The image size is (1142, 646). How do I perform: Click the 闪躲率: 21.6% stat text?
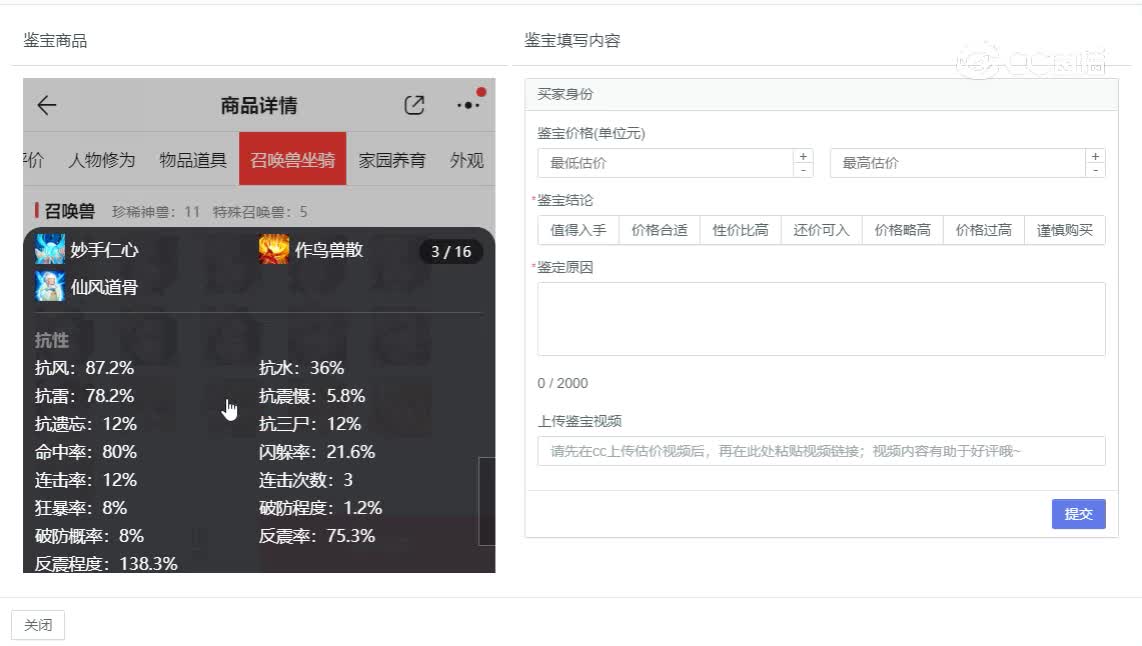tap(317, 452)
